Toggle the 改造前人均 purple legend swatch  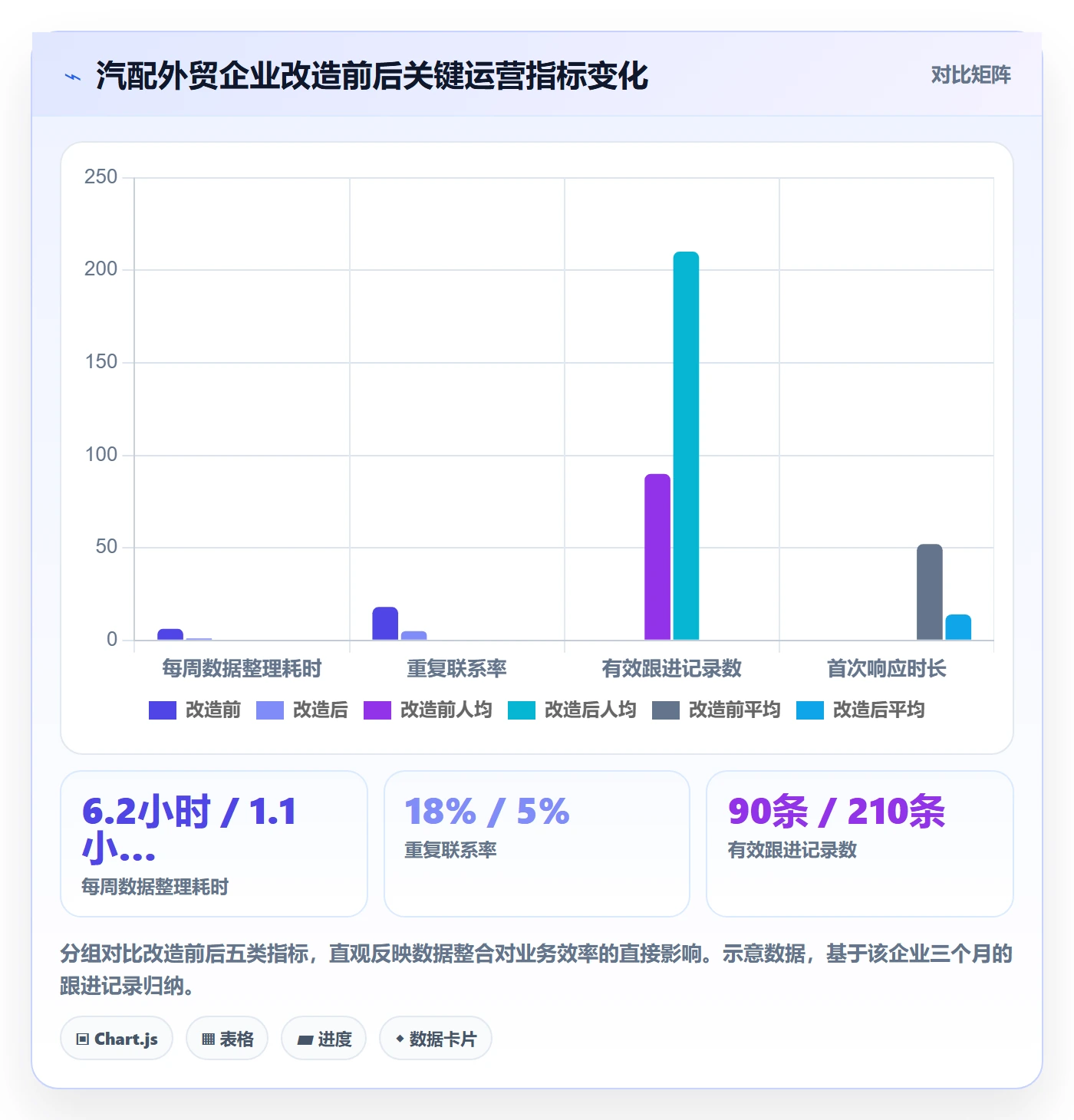click(x=377, y=710)
